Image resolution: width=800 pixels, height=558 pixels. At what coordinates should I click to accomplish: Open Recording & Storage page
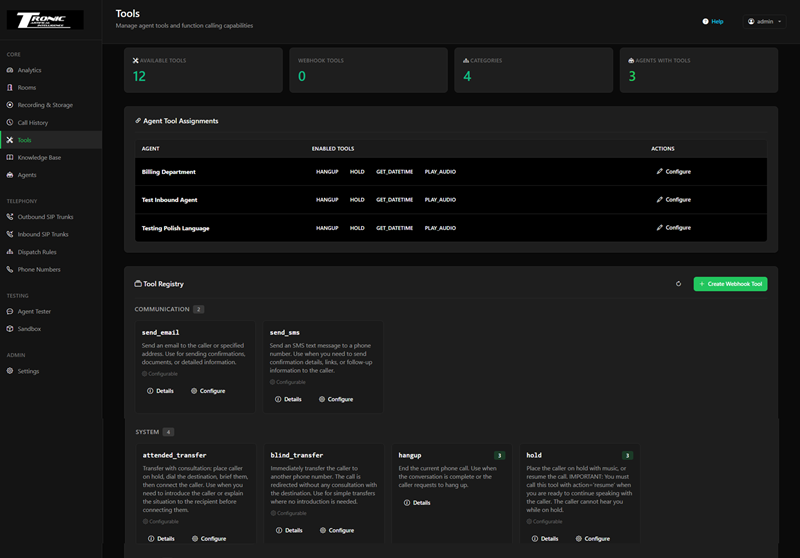pyautogui.click(x=45, y=105)
